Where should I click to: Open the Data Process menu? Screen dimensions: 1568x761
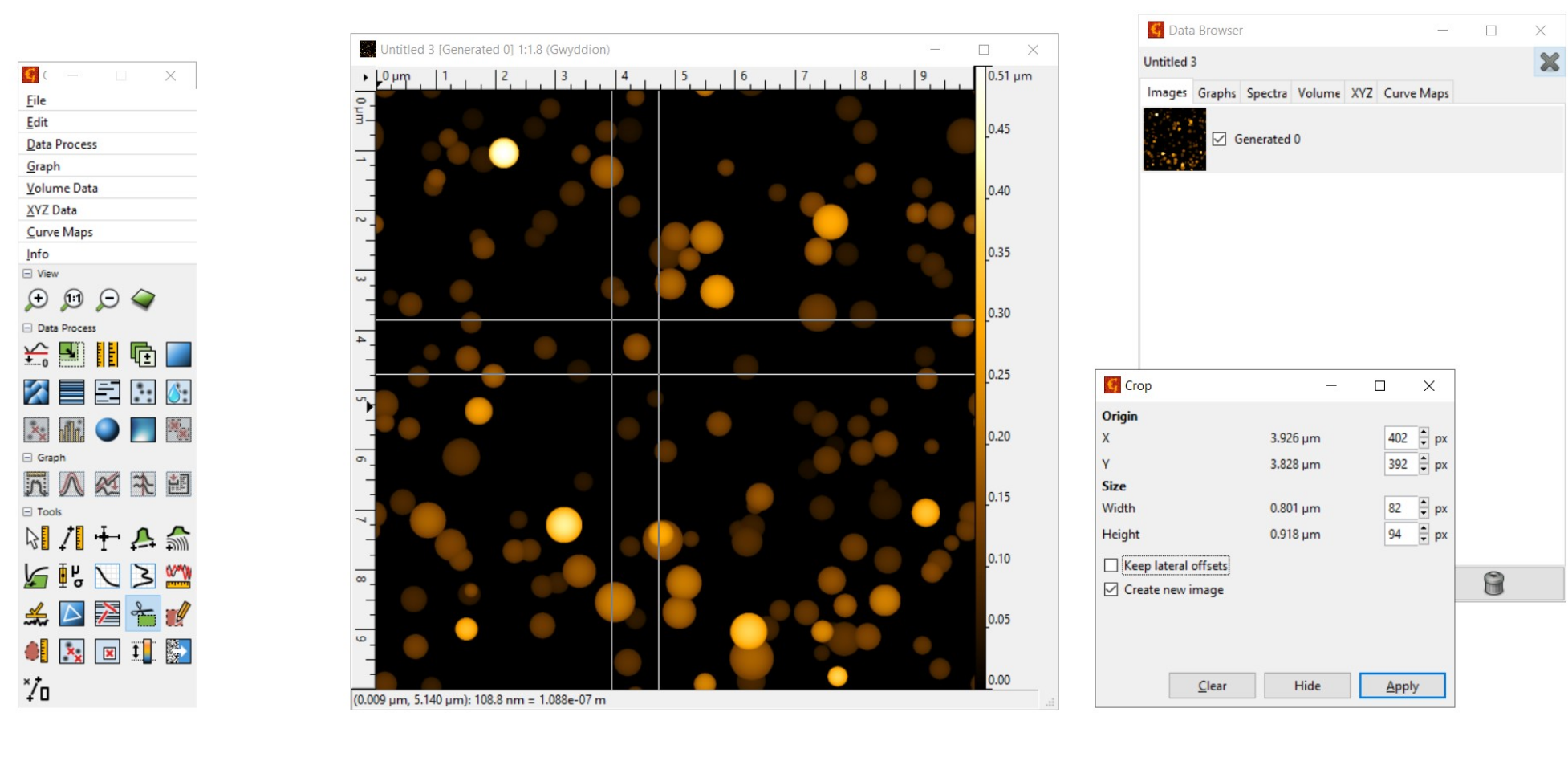pyautogui.click(x=107, y=144)
